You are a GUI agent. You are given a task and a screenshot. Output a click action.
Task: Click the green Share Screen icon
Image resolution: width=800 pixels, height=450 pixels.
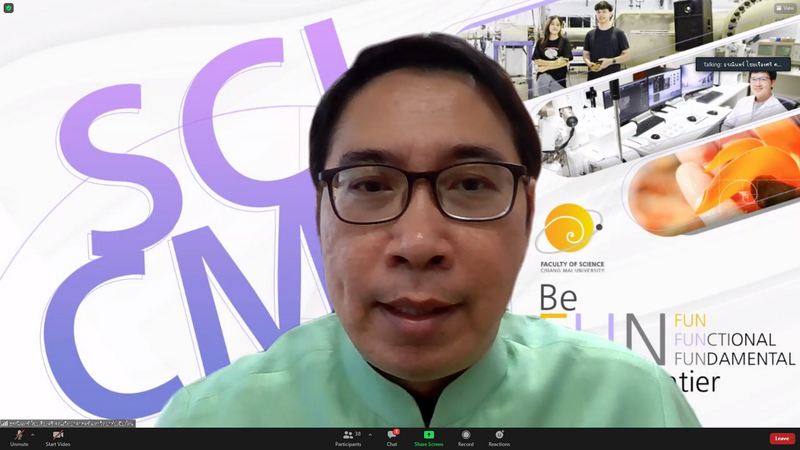coord(428,435)
